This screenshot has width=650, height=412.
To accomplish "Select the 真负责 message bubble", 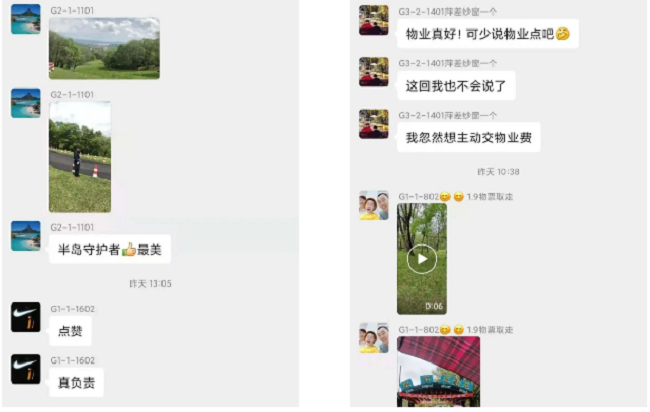I will pyautogui.click(x=76, y=382).
